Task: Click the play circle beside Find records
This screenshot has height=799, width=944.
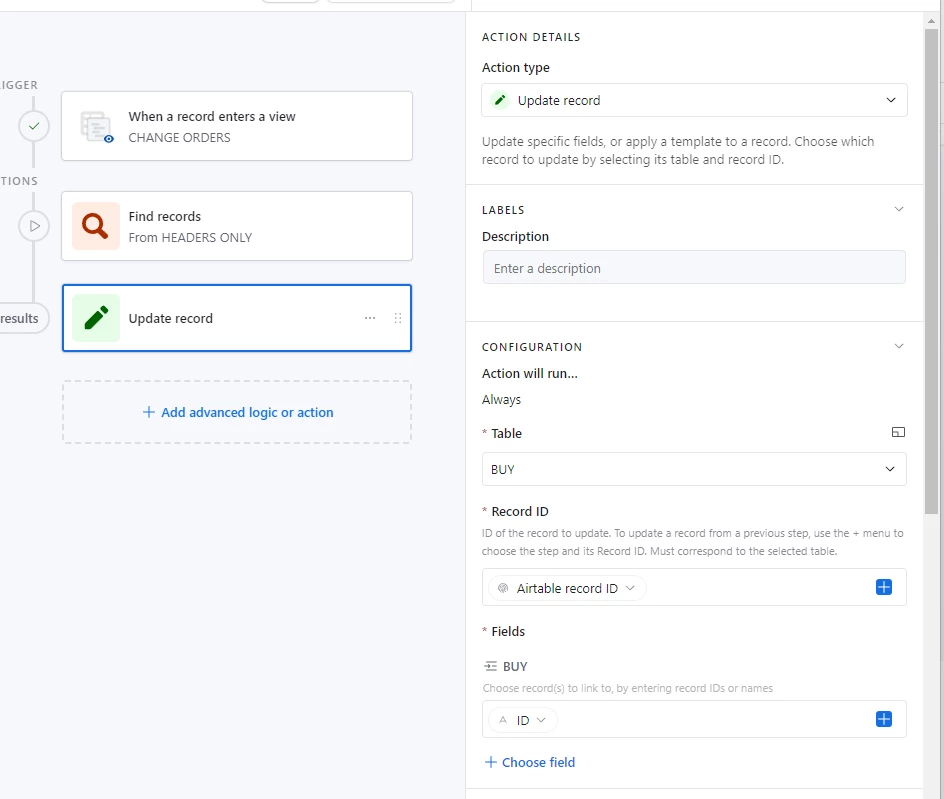Action: point(34,226)
